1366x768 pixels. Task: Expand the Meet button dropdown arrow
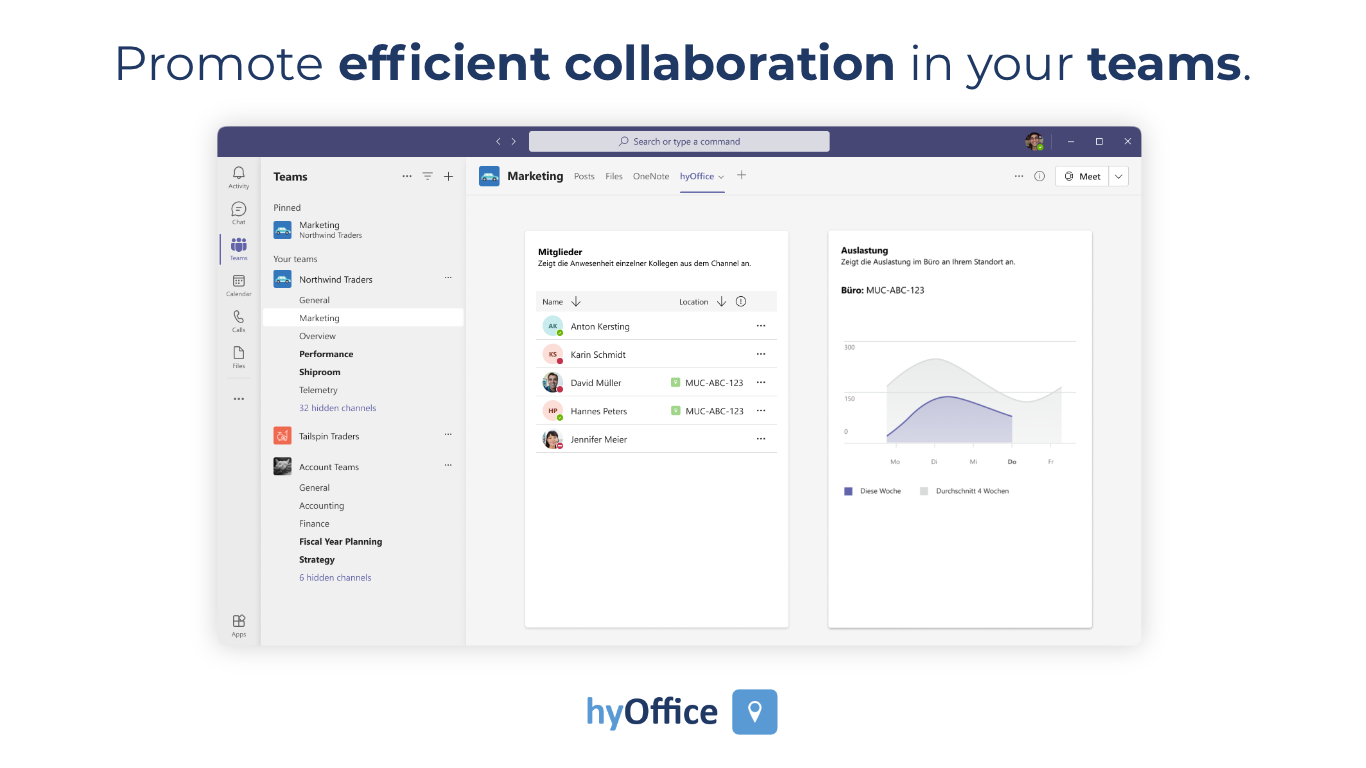(1118, 176)
